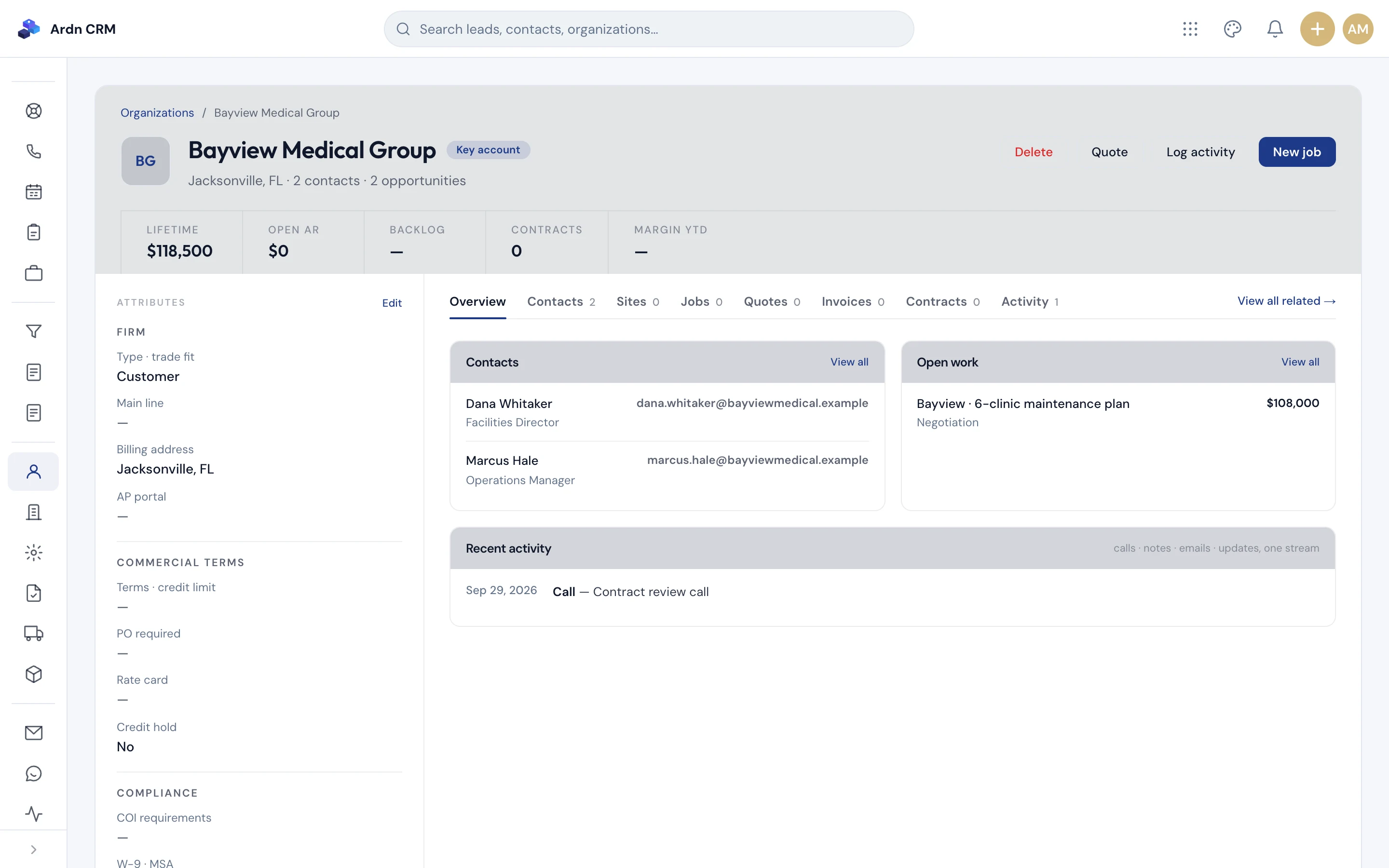The height and width of the screenshot is (868, 1389).
Task: Expand the sidebar with bottom chevron
Action: (33, 850)
